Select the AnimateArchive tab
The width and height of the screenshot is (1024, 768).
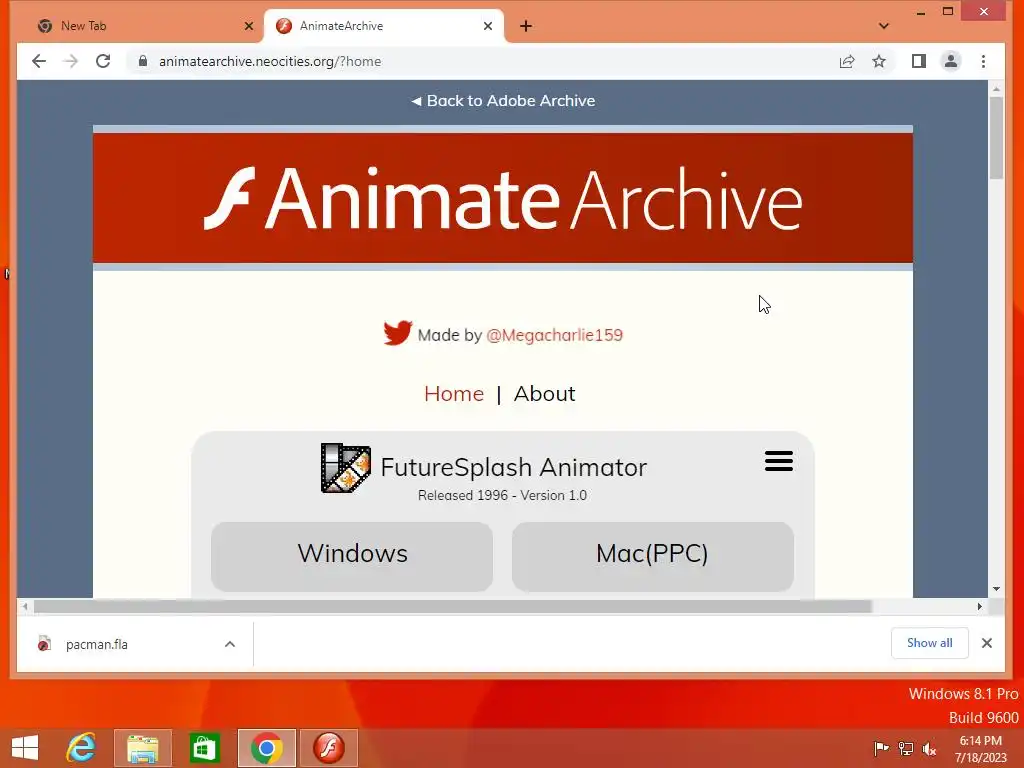384,26
